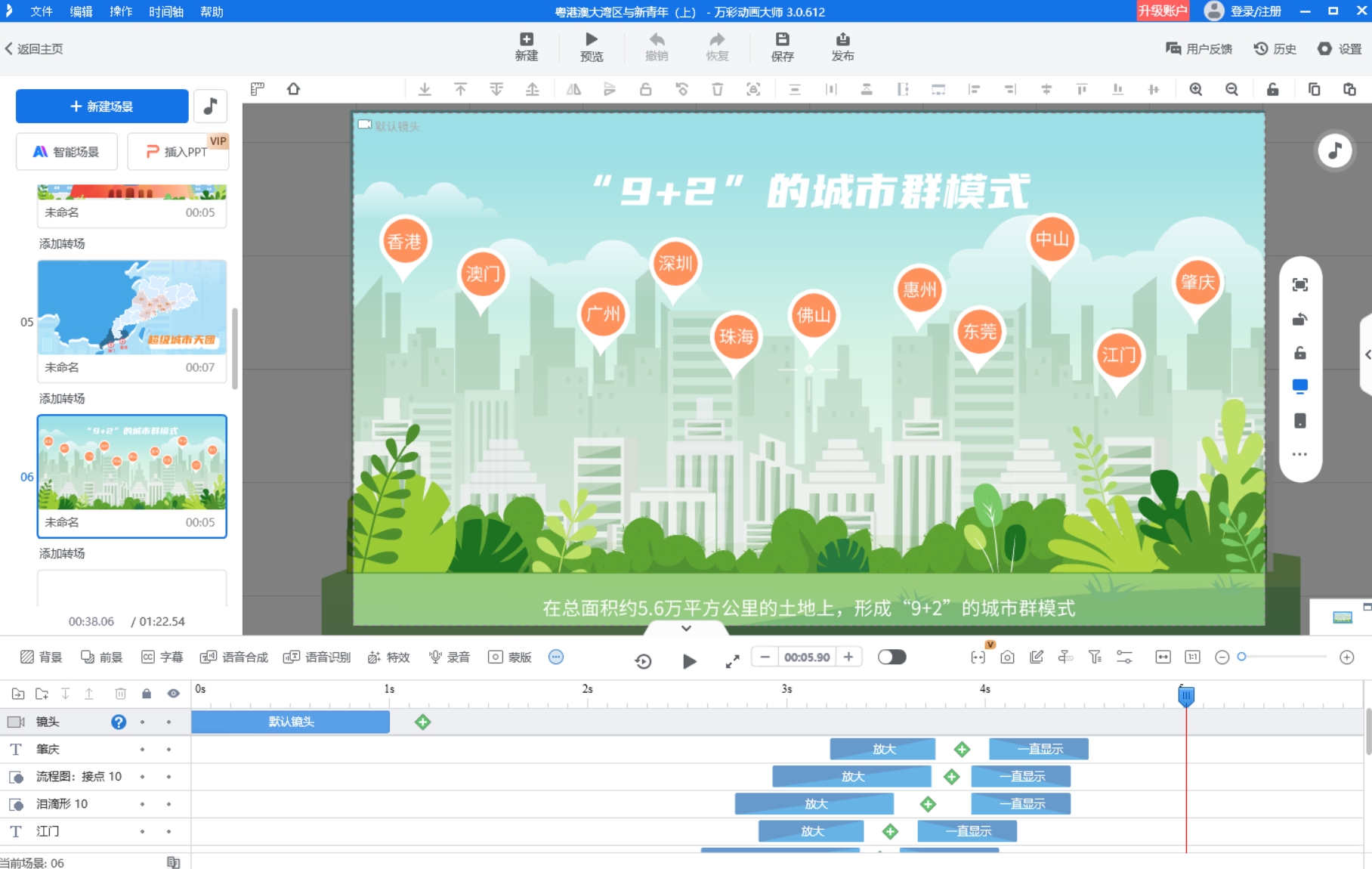The image size is (1372, 869).
Task: Click the 智能场景 button
Action: pos(66,151)
